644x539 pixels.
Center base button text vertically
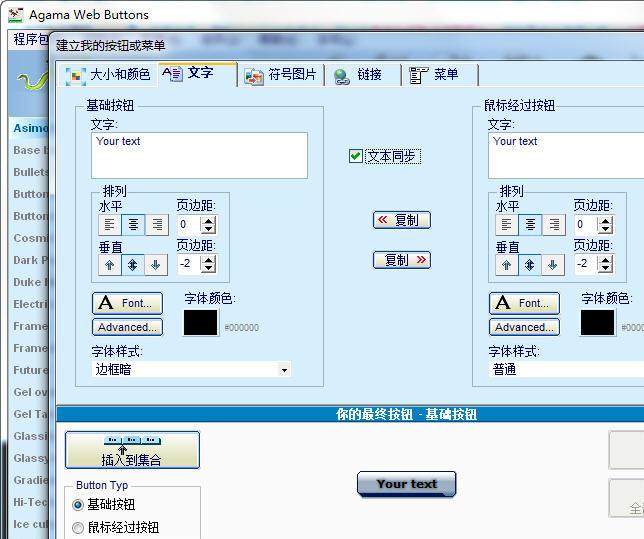click(133, 265)
